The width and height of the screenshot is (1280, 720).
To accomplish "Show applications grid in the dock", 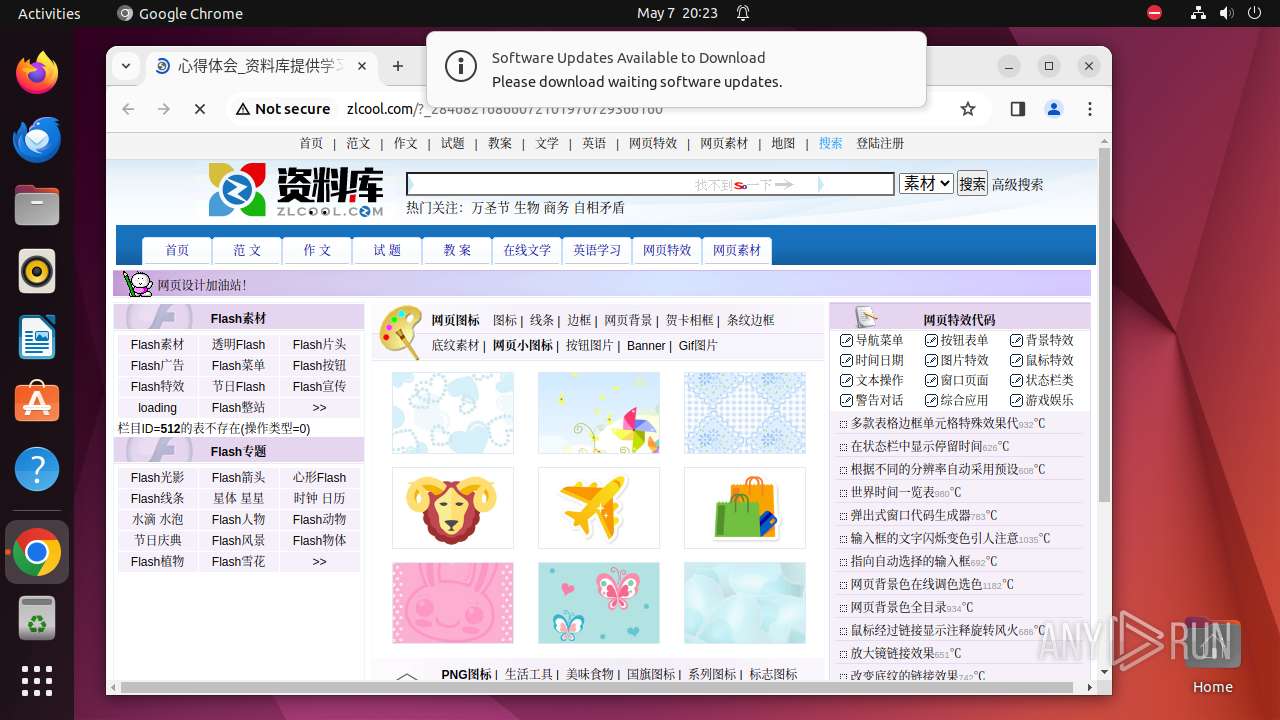I will click(37, 681).
